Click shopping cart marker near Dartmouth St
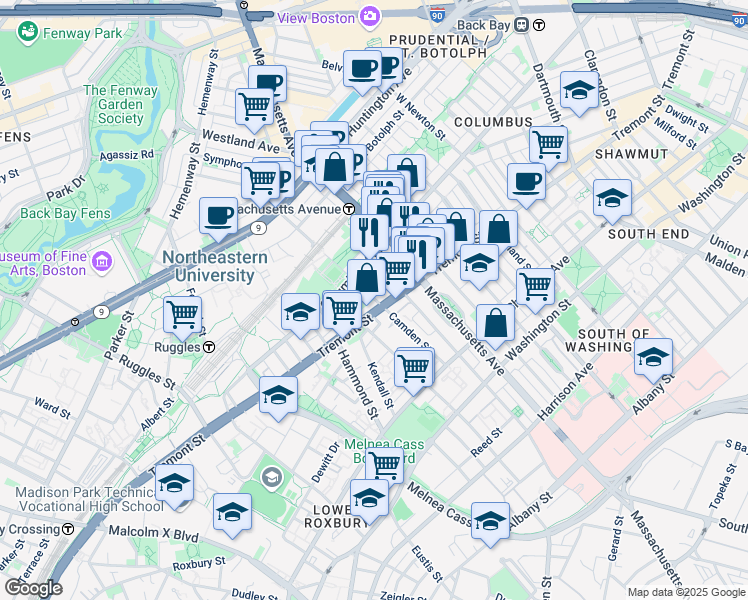This screenshot has height=600, width=748. [549, 147]
